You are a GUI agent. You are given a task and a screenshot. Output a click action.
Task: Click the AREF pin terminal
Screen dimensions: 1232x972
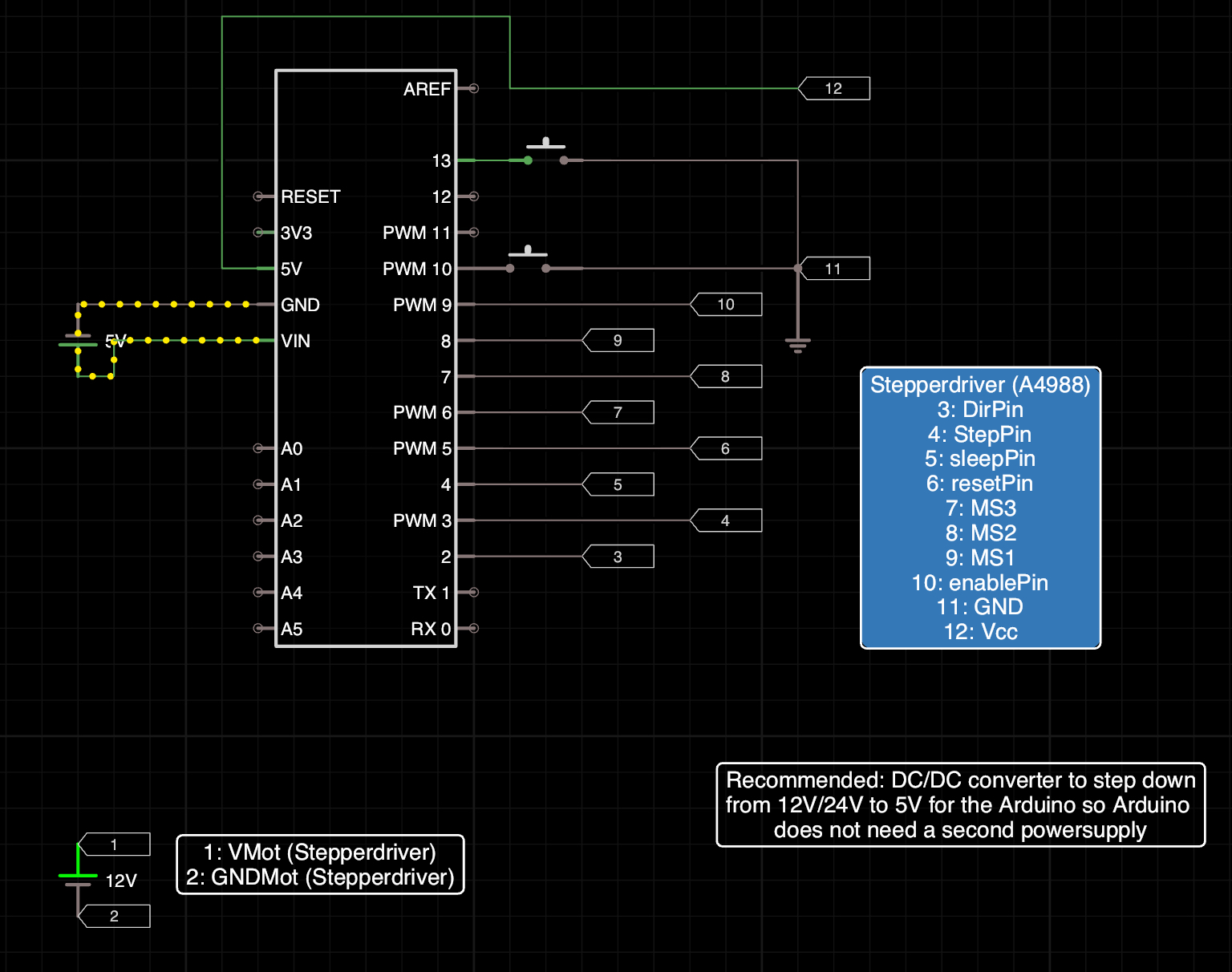click(x=474, y=88)
